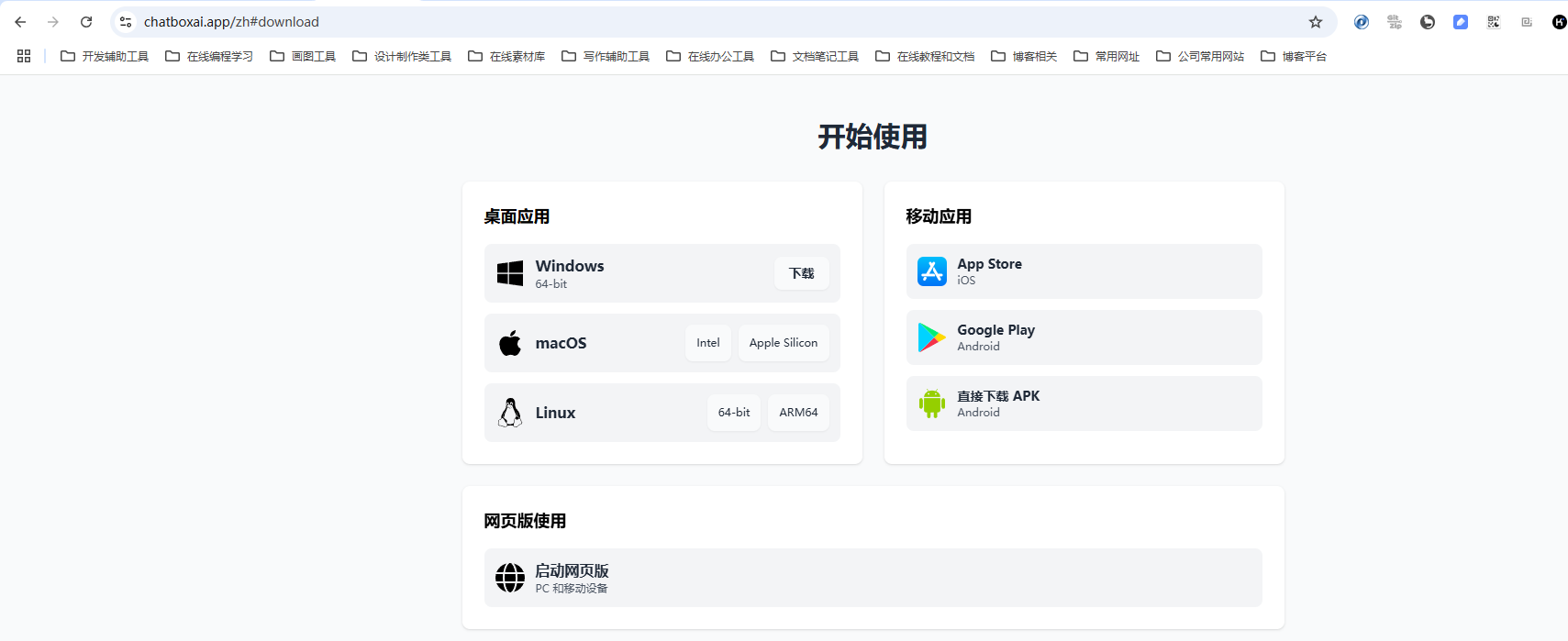This screenshot has height=641, width=1568.
Task: Open the 在线编程学习 bookmark folder
Action: (209, 56)
